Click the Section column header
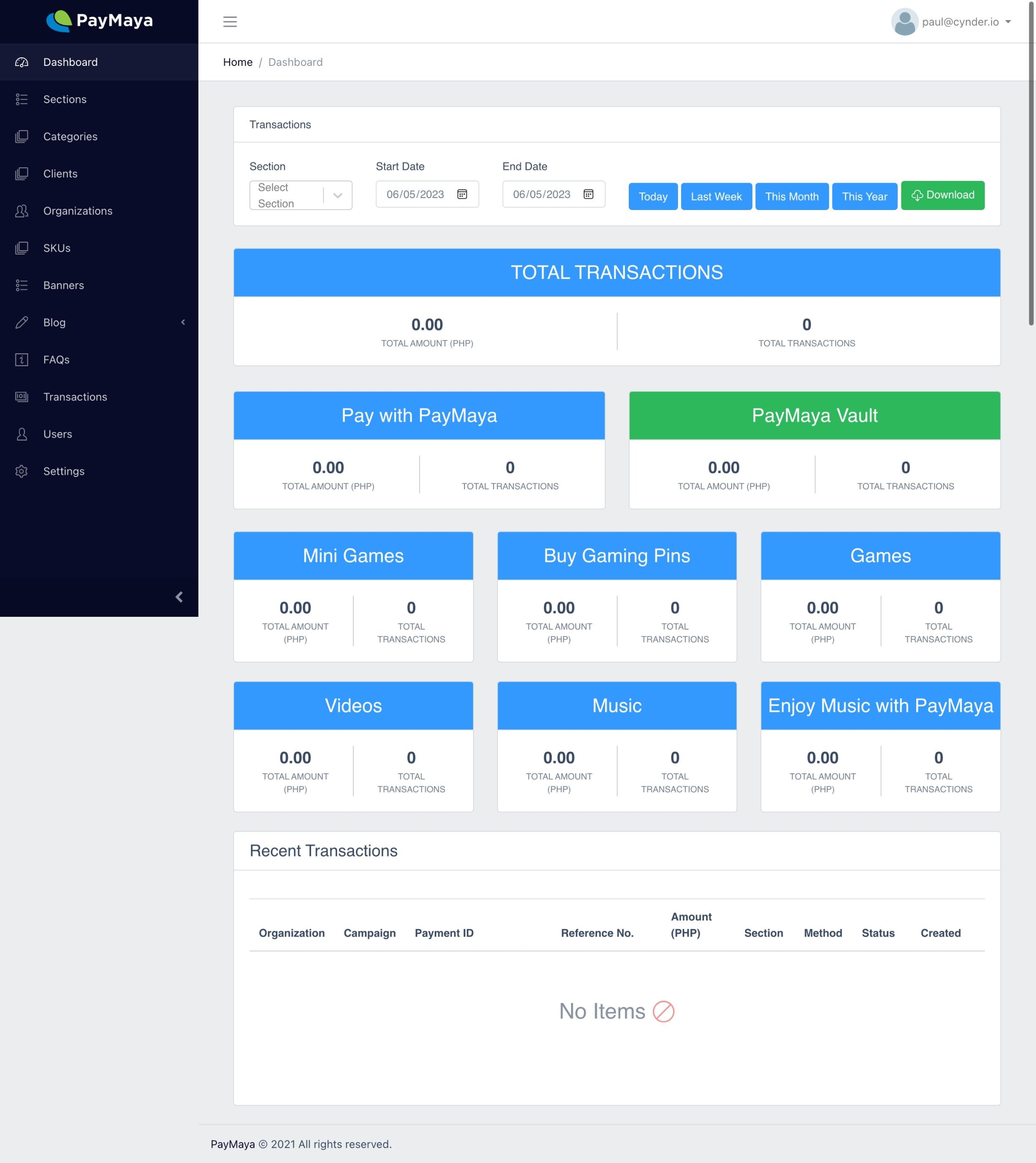 (x=764, y=933)
